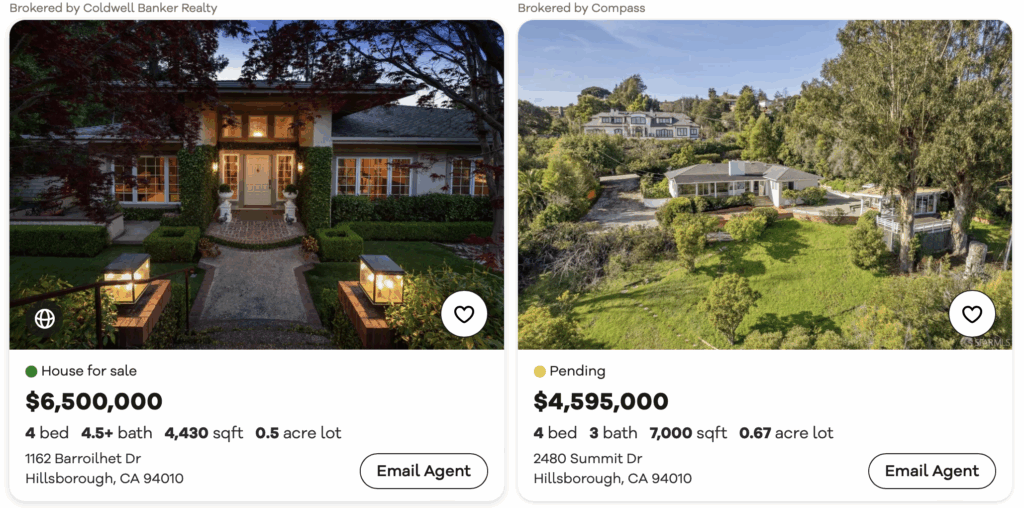The width and height of the screenshot is (1024, 508).
Task: Click the yellow Pending status dot
Action: point(540,372)
